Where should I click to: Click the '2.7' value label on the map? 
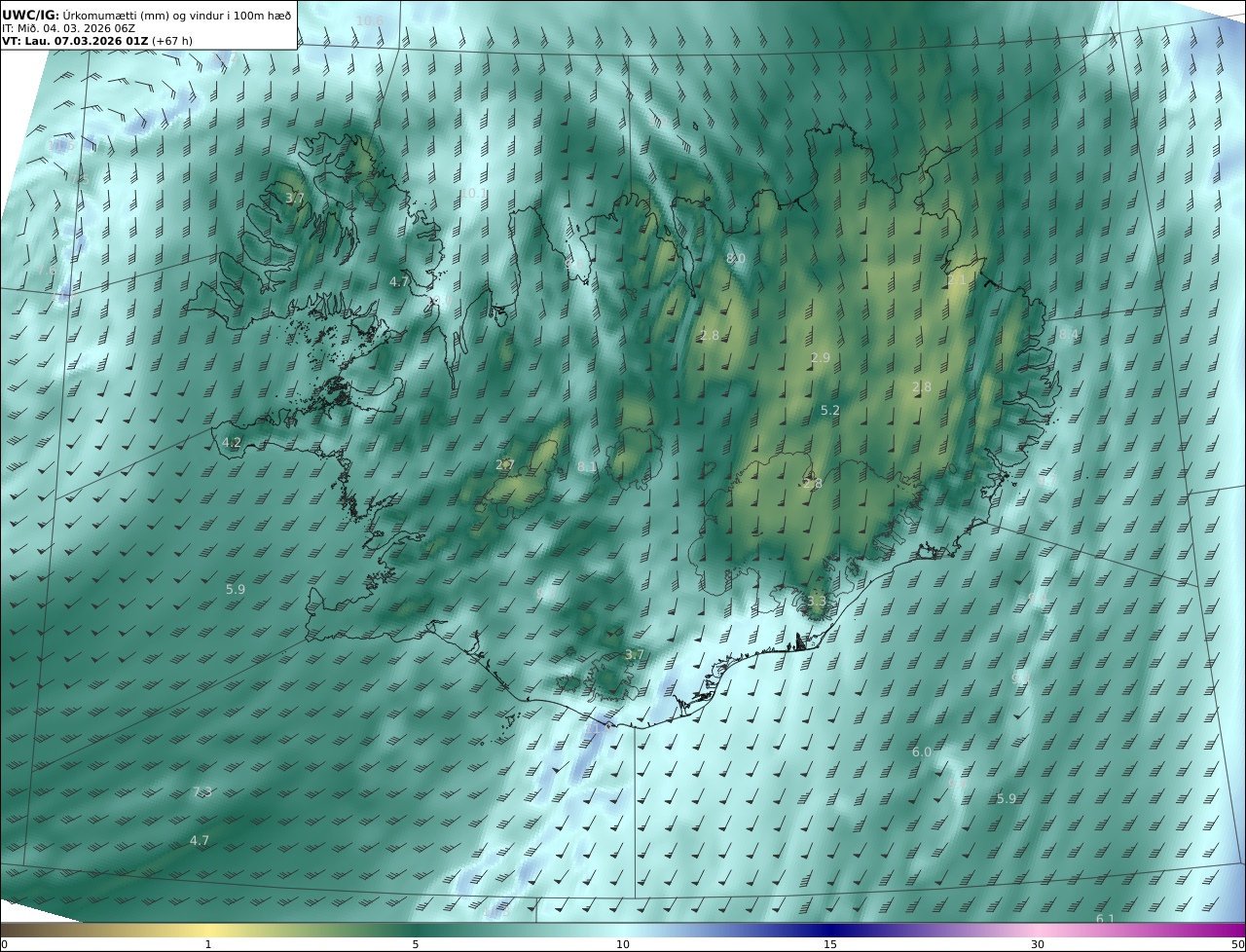coord(505,465)
